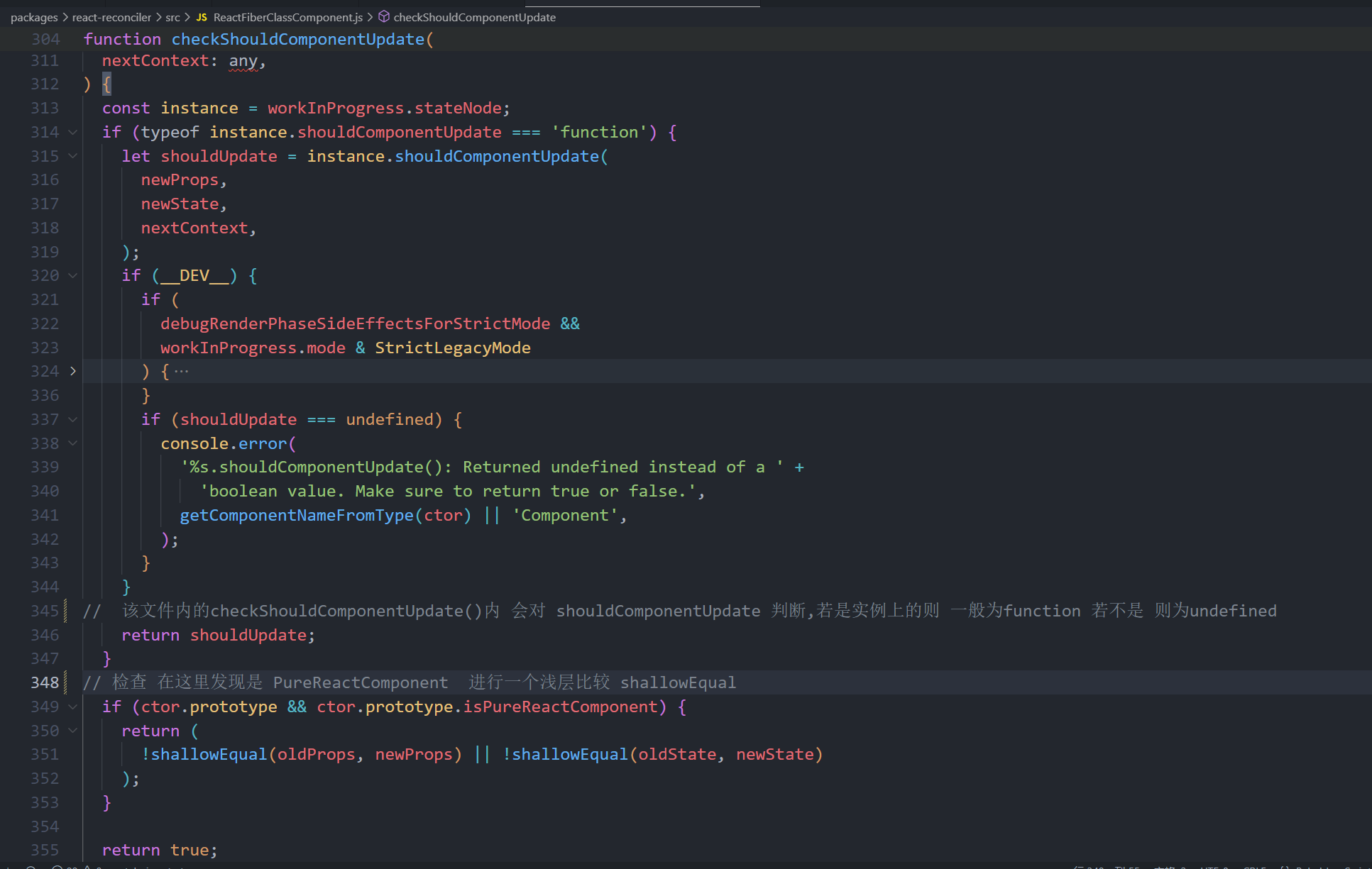The height and width of the screenshot is (869, 1372).
Task: Click line number 355 in gutter
Action: 45,850
